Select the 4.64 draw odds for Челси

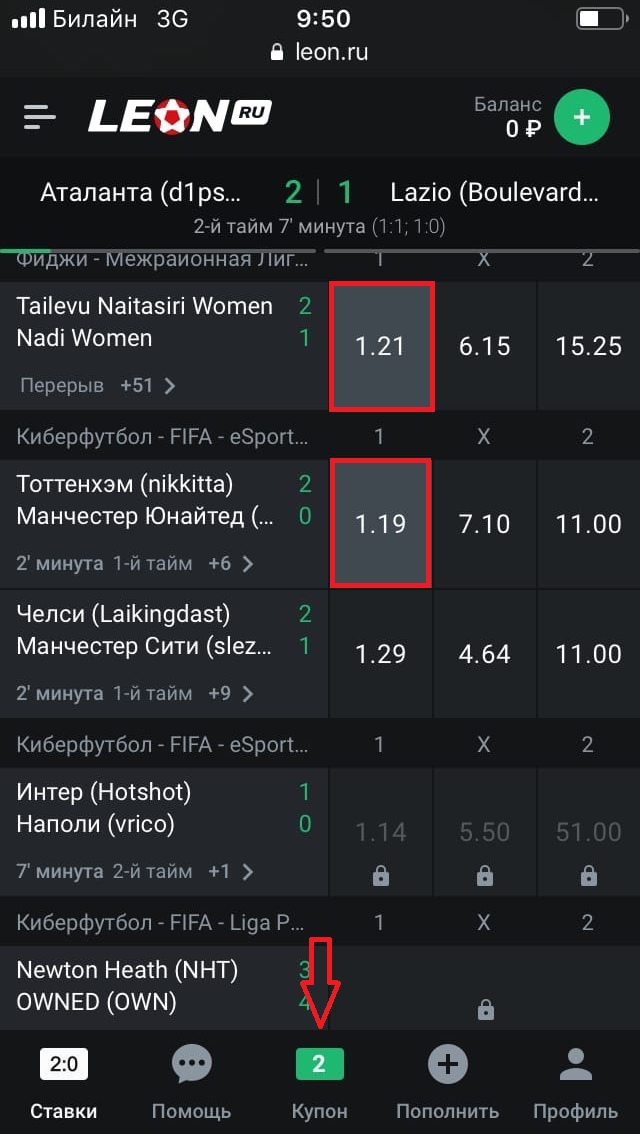484,654
